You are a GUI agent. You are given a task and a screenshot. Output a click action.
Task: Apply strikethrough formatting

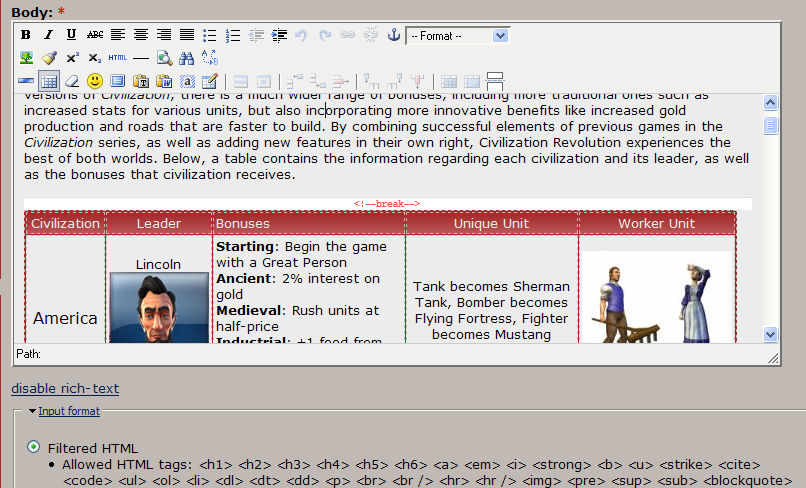(95, 35)
